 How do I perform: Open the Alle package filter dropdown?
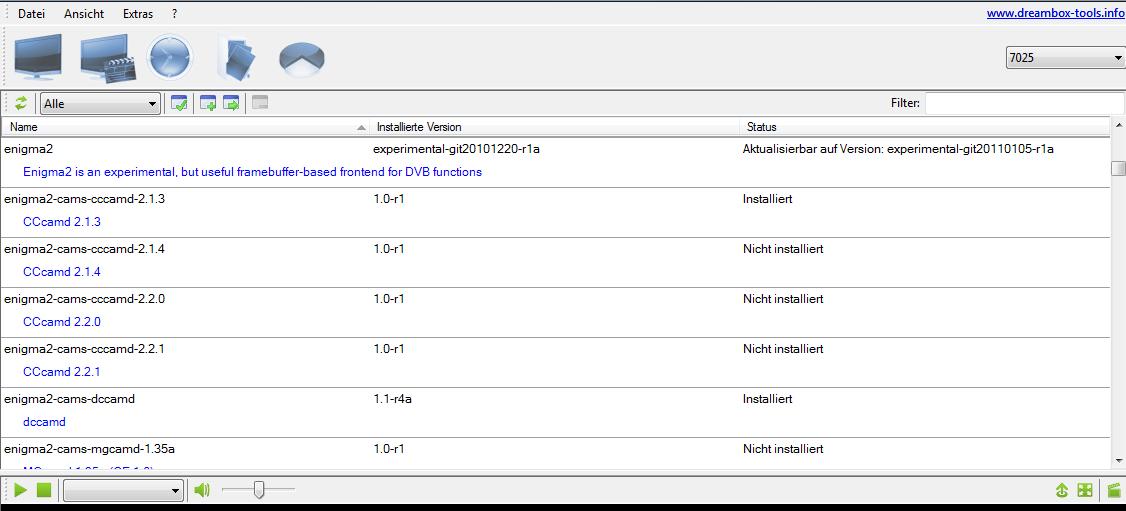coord(100,103)
